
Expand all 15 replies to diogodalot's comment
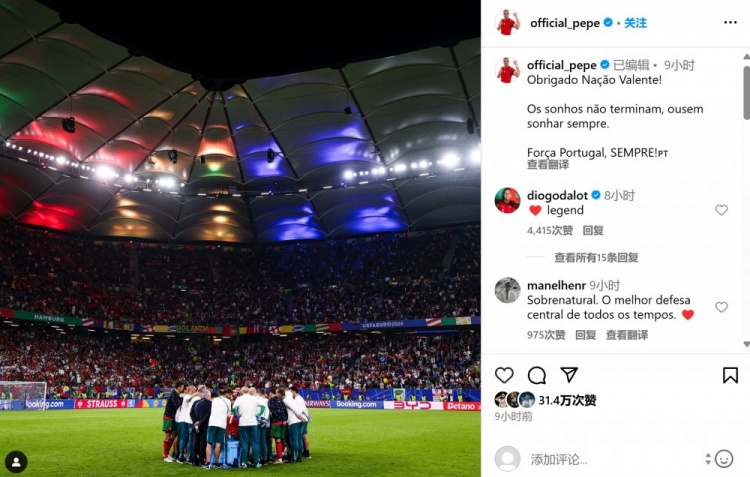click(x=596, y=257)
